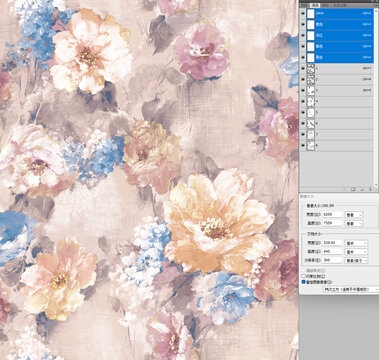Open document height unit dropdown
Viewport: 379px width, 360px height.
tap(356, 252)
